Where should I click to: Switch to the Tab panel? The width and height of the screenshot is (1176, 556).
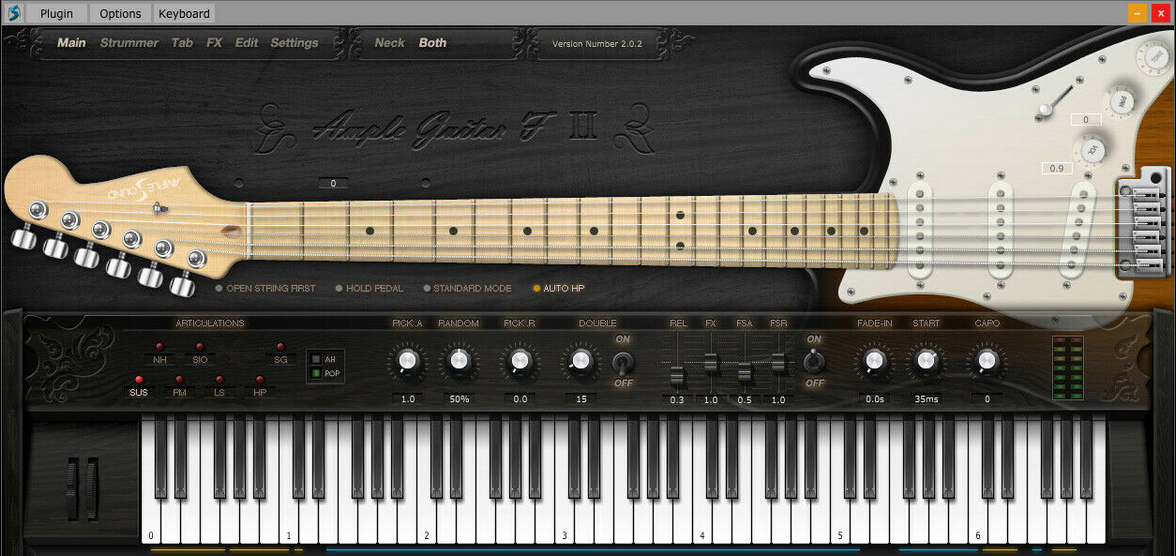pyautogui.click(x=182, y=43)
